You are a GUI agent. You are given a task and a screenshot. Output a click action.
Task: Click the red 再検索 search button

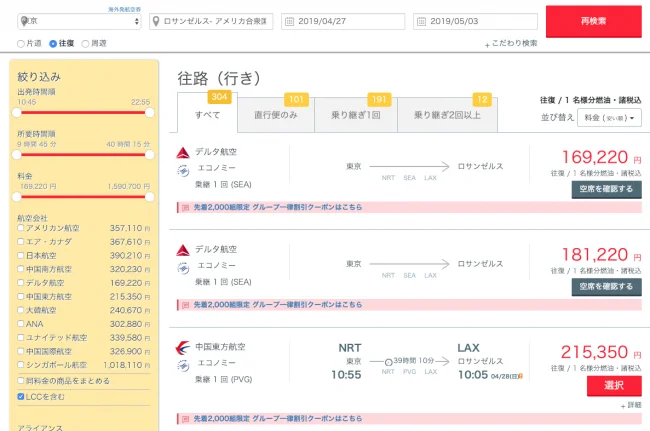click(594, 22)
